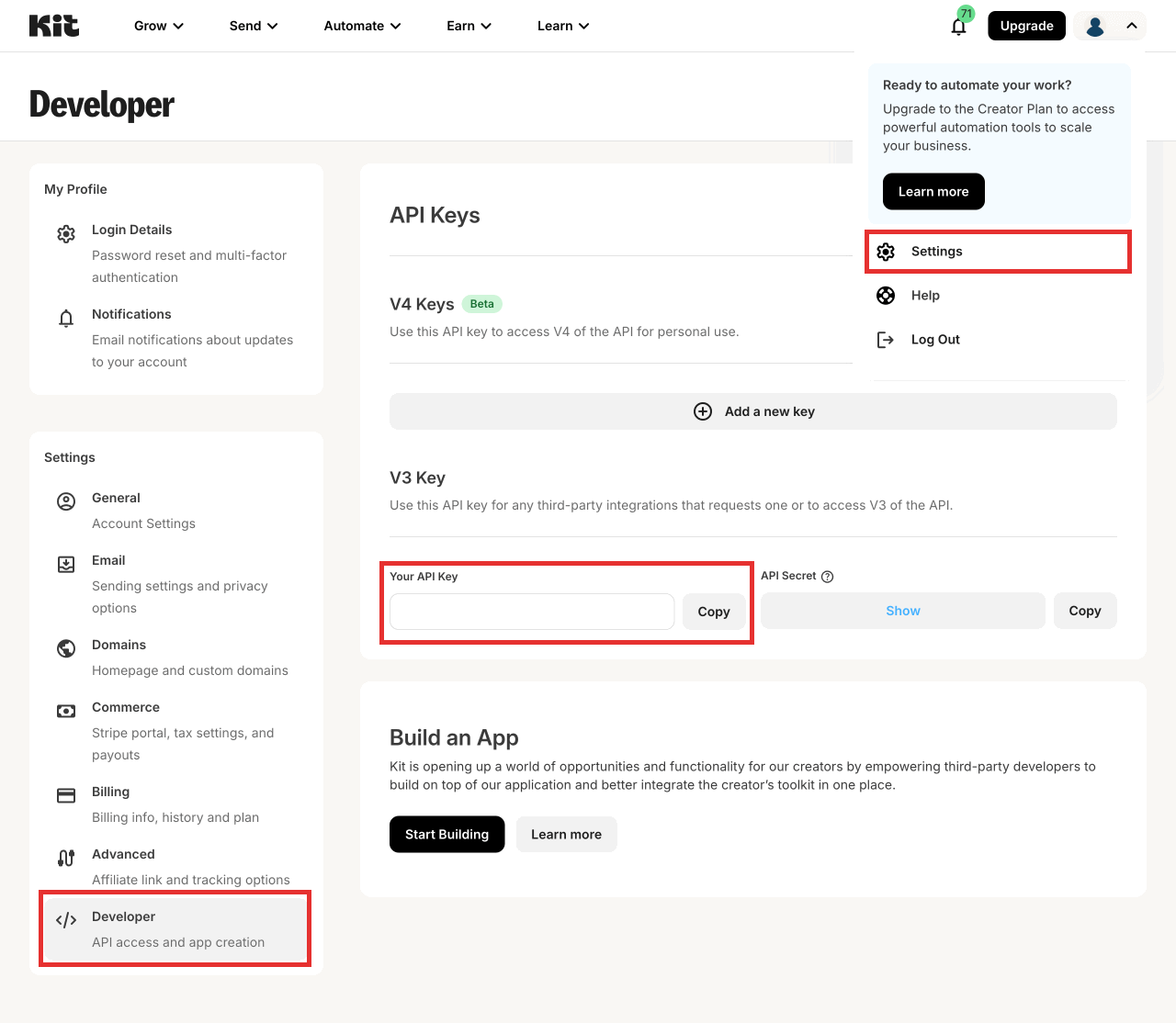The image size is (1176, 1023).
Task: Click the Billing credit card icon
Action: (66, 795)
